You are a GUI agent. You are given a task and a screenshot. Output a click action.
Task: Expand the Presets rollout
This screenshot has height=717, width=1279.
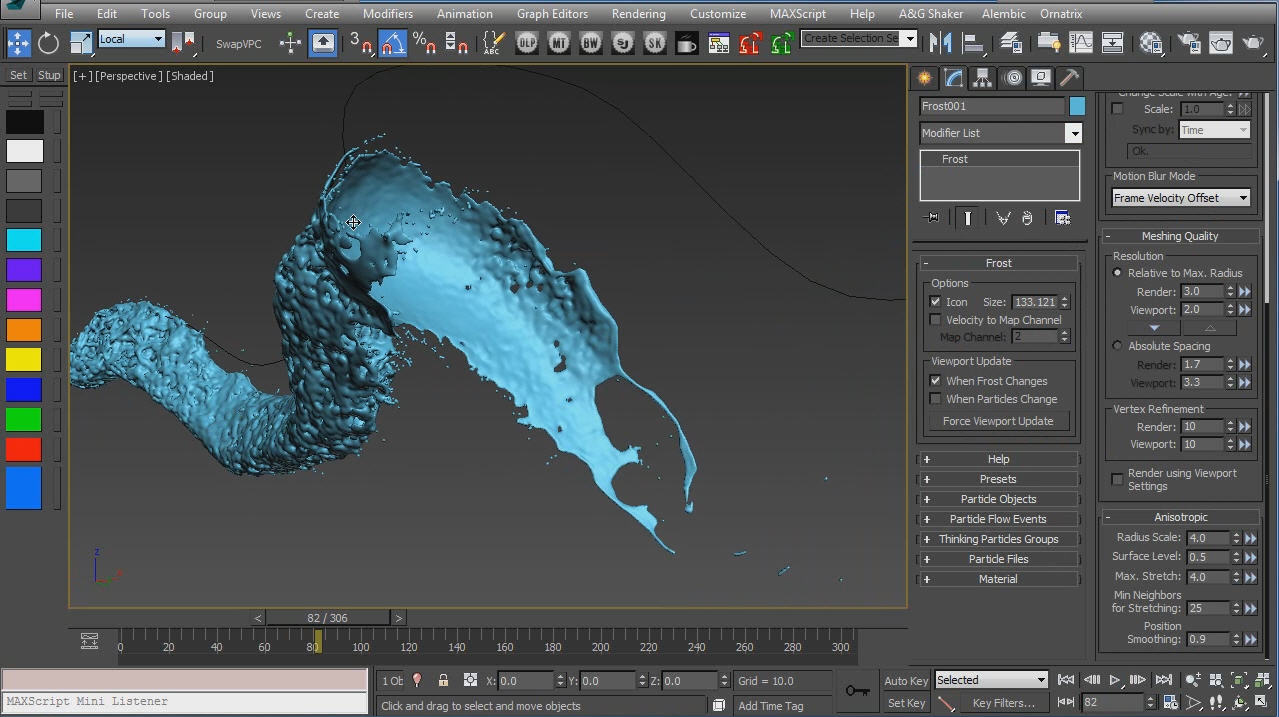998,479
